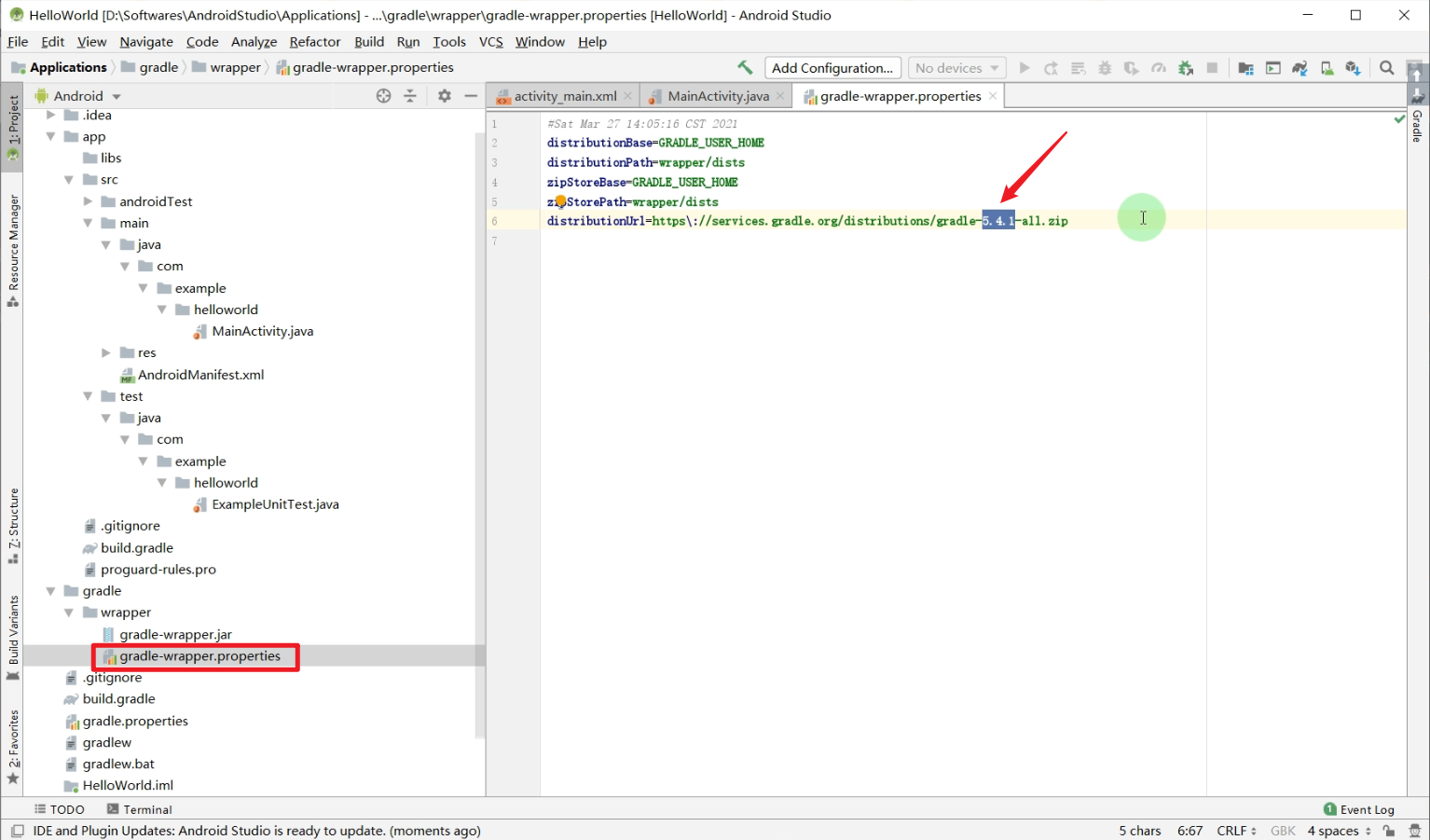Collapse the helloworld folder in Project tree

(x=161, y=309)
